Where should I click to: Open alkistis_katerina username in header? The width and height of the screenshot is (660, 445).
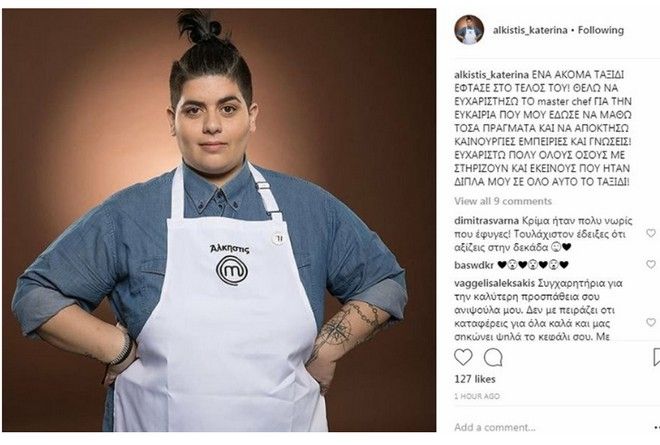[530, 30]
